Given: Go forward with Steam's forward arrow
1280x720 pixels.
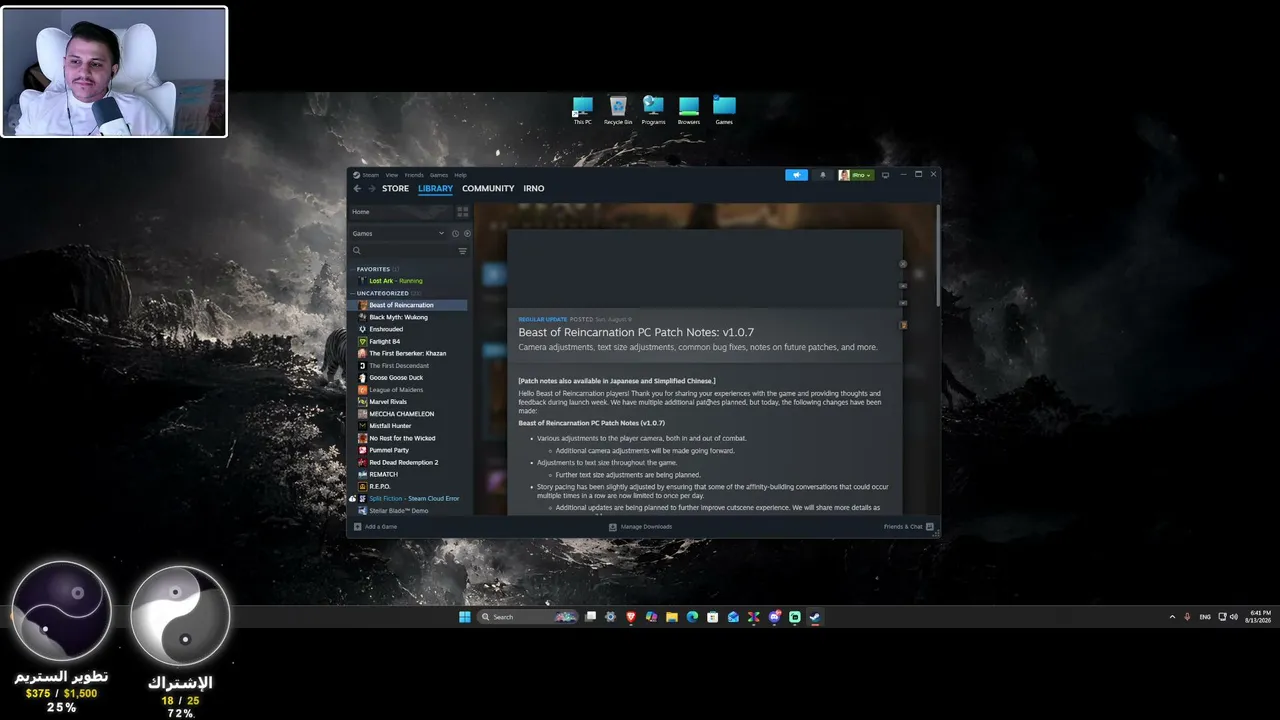Looking at the screenshot, I should click(372, 188).
